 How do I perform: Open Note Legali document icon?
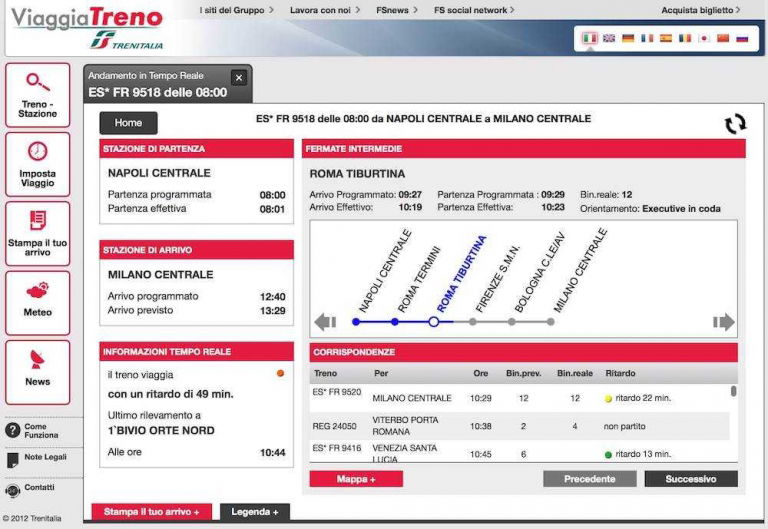pyautogui.click(x=13, y=459)
